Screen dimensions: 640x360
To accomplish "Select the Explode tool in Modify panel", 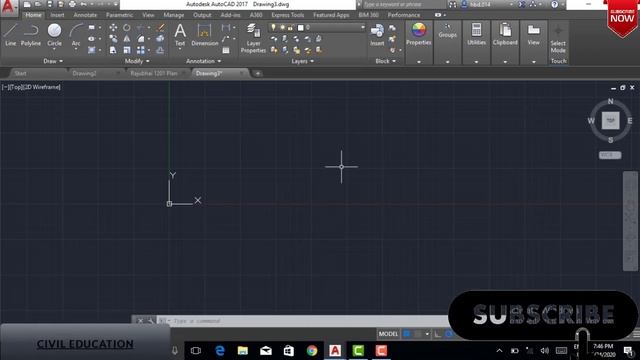I will pyautogui.click(x=160, y=39).
